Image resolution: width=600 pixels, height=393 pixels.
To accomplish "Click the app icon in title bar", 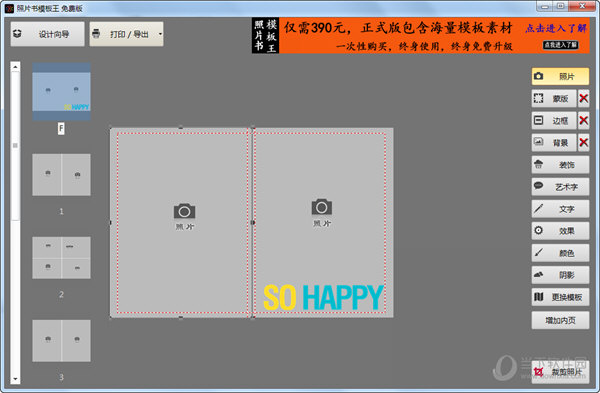I will (x=10, y=8).
